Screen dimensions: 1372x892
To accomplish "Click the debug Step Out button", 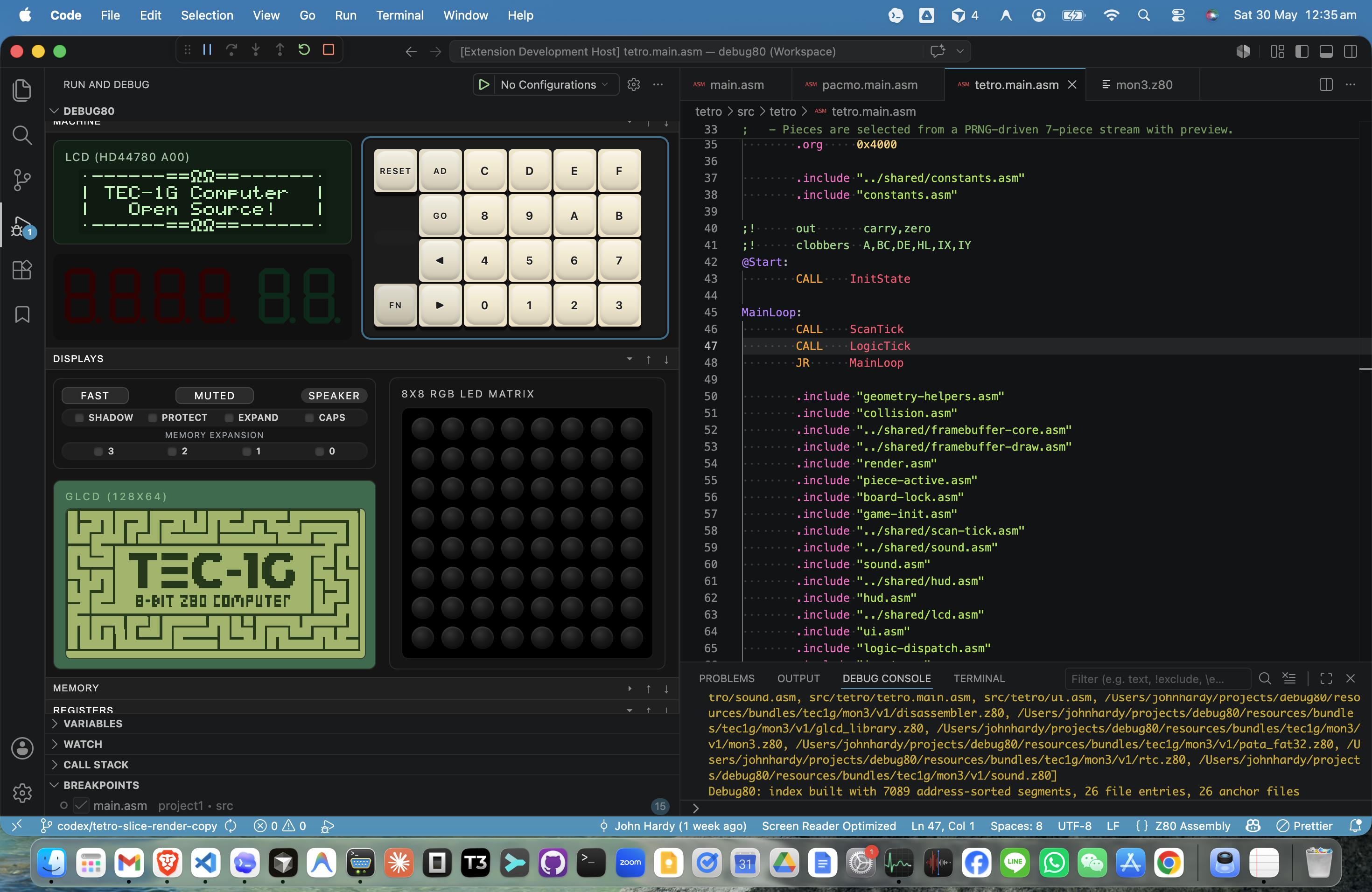I will tap(280, 50).
